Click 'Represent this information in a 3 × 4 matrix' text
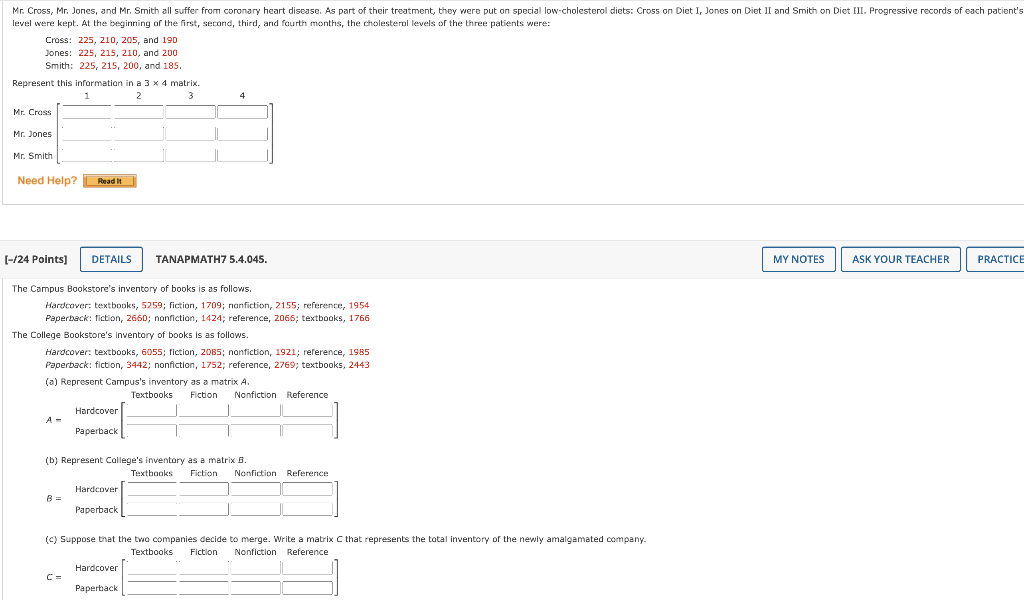The width and height of the screenshot is (1024, 600). [106, 83]
